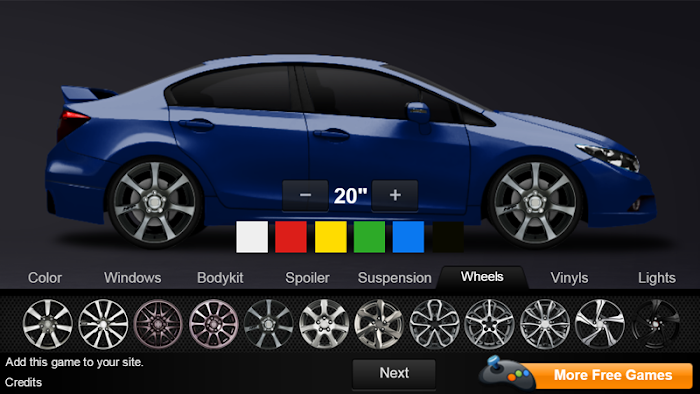
Task: Open the Vinyls tab
Action: (x=569, y=278)
